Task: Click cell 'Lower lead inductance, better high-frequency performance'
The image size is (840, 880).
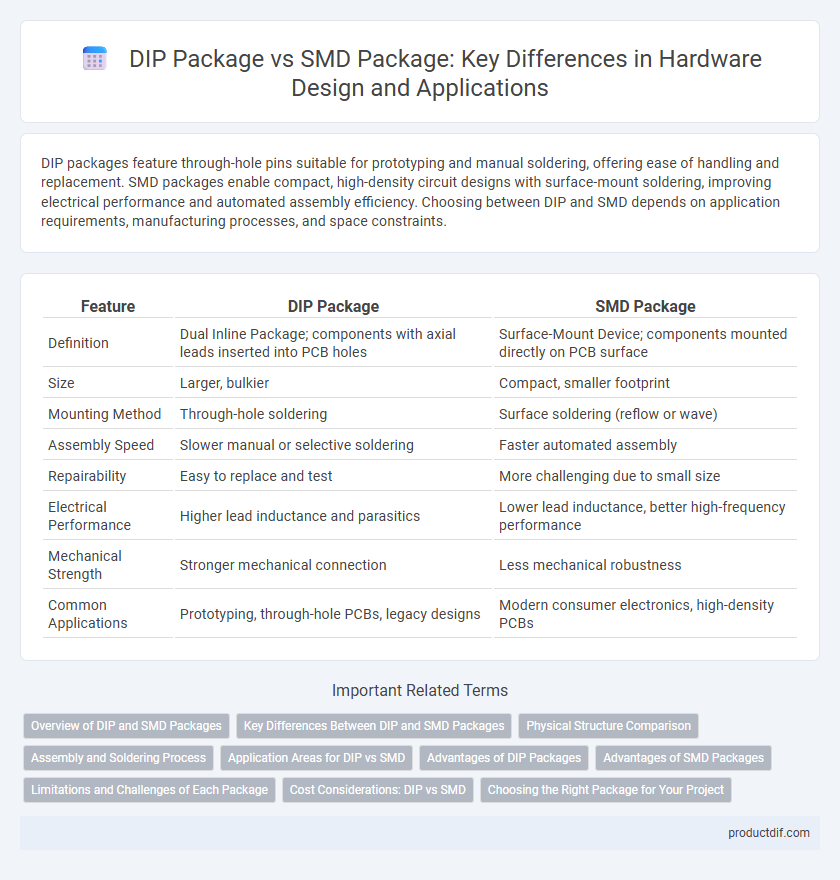Action: click(642, 516)
